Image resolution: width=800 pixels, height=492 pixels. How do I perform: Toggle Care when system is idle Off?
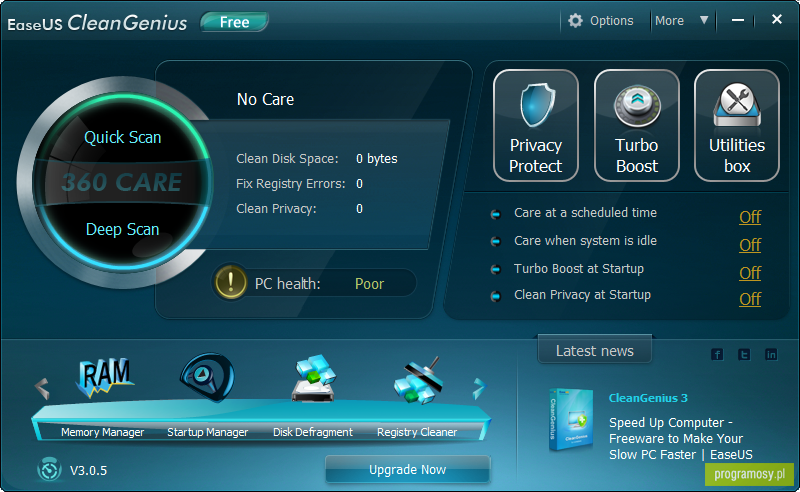pyautogui.click(x=750, y=245)
